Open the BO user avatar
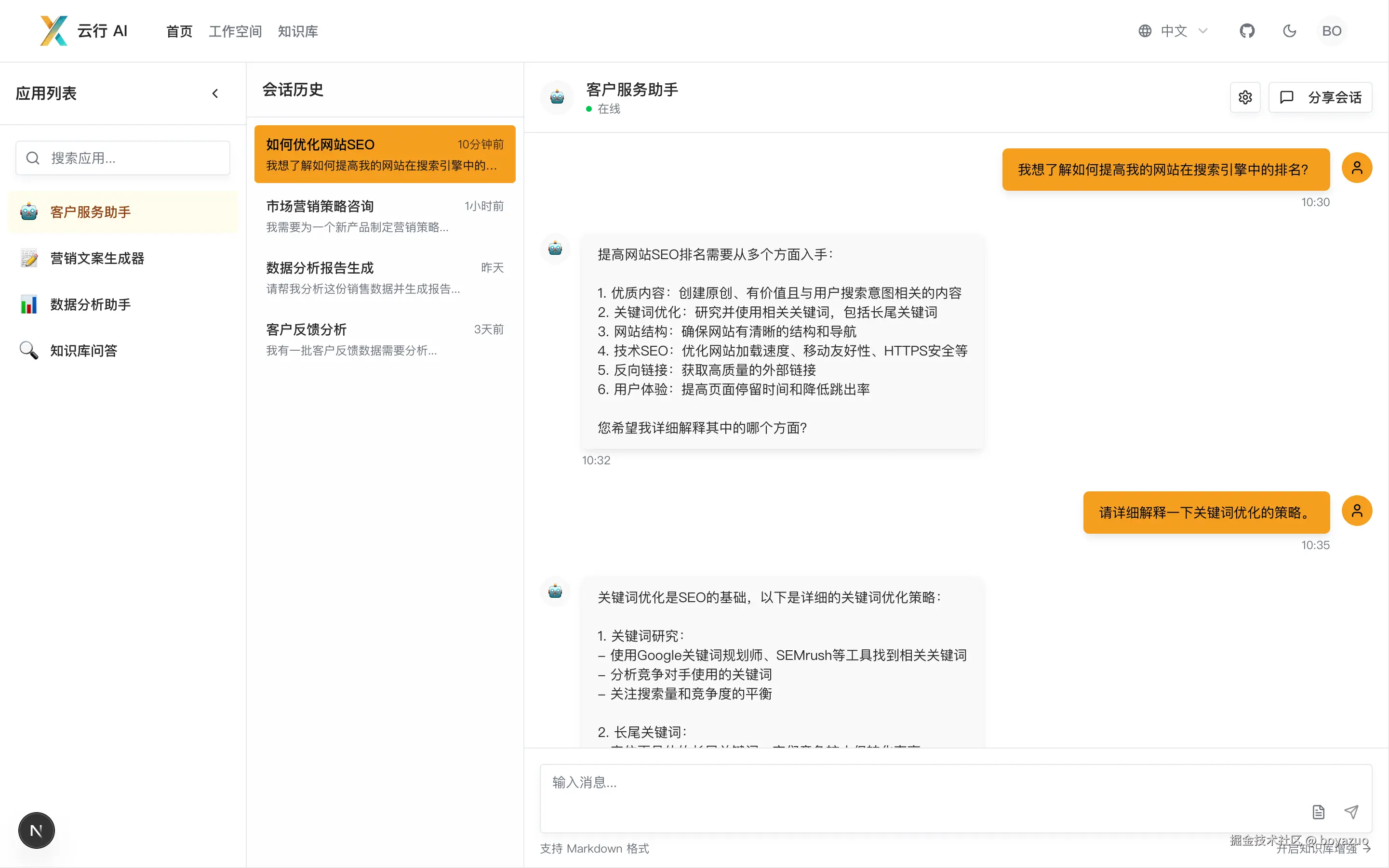The height and width of the screenshot is (868, 1389). coord(1331,31)
